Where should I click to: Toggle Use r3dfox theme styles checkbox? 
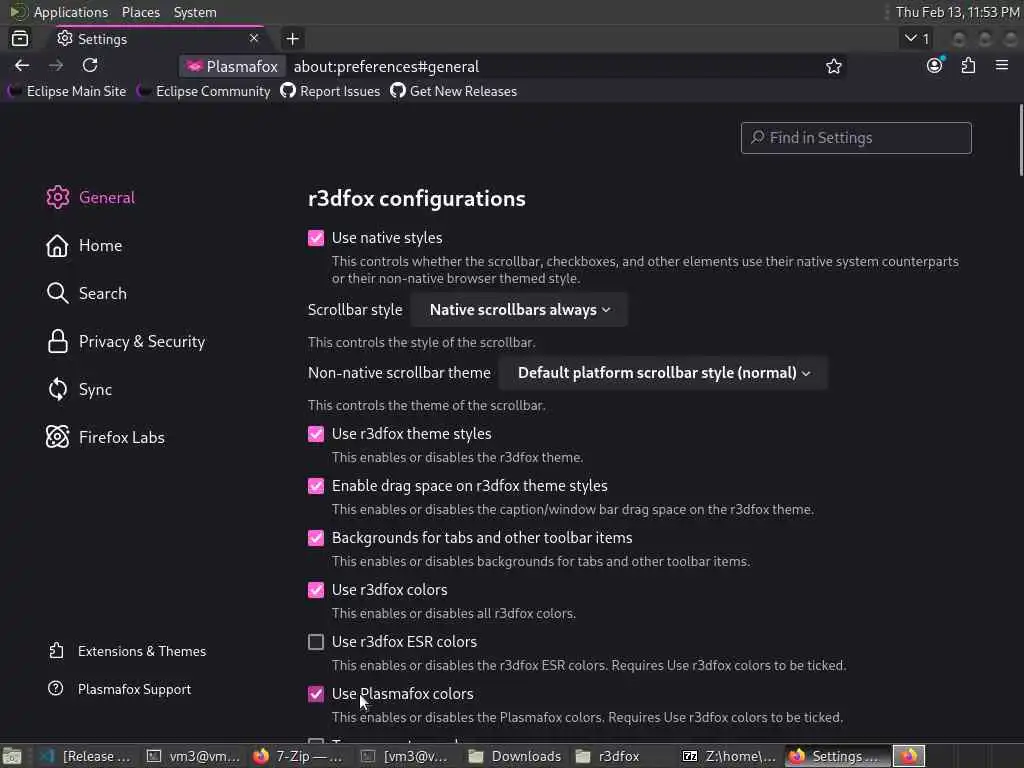click(x=316, y=434)
